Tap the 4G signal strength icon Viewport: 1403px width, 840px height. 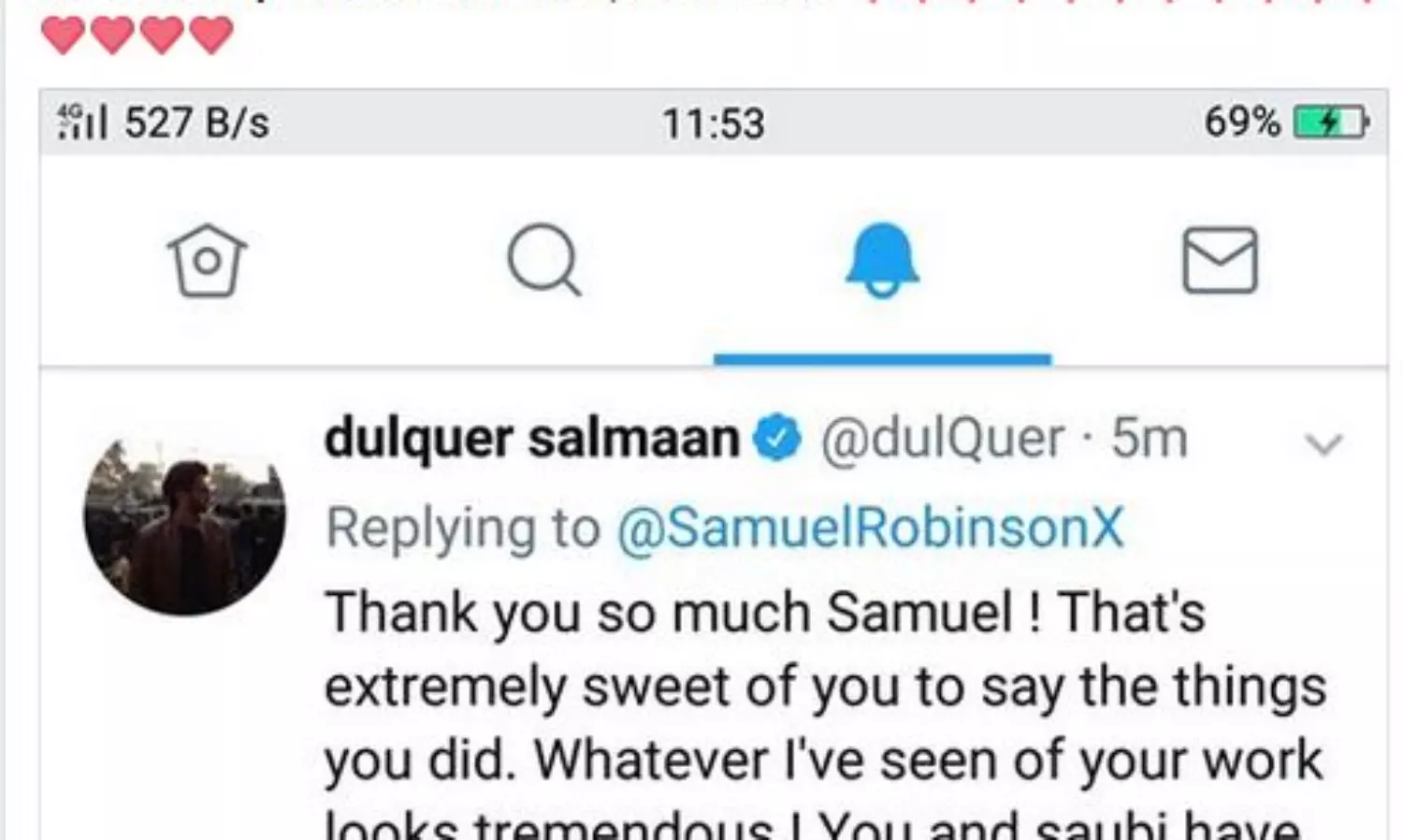pyautogui.click(x=83, y=122)
